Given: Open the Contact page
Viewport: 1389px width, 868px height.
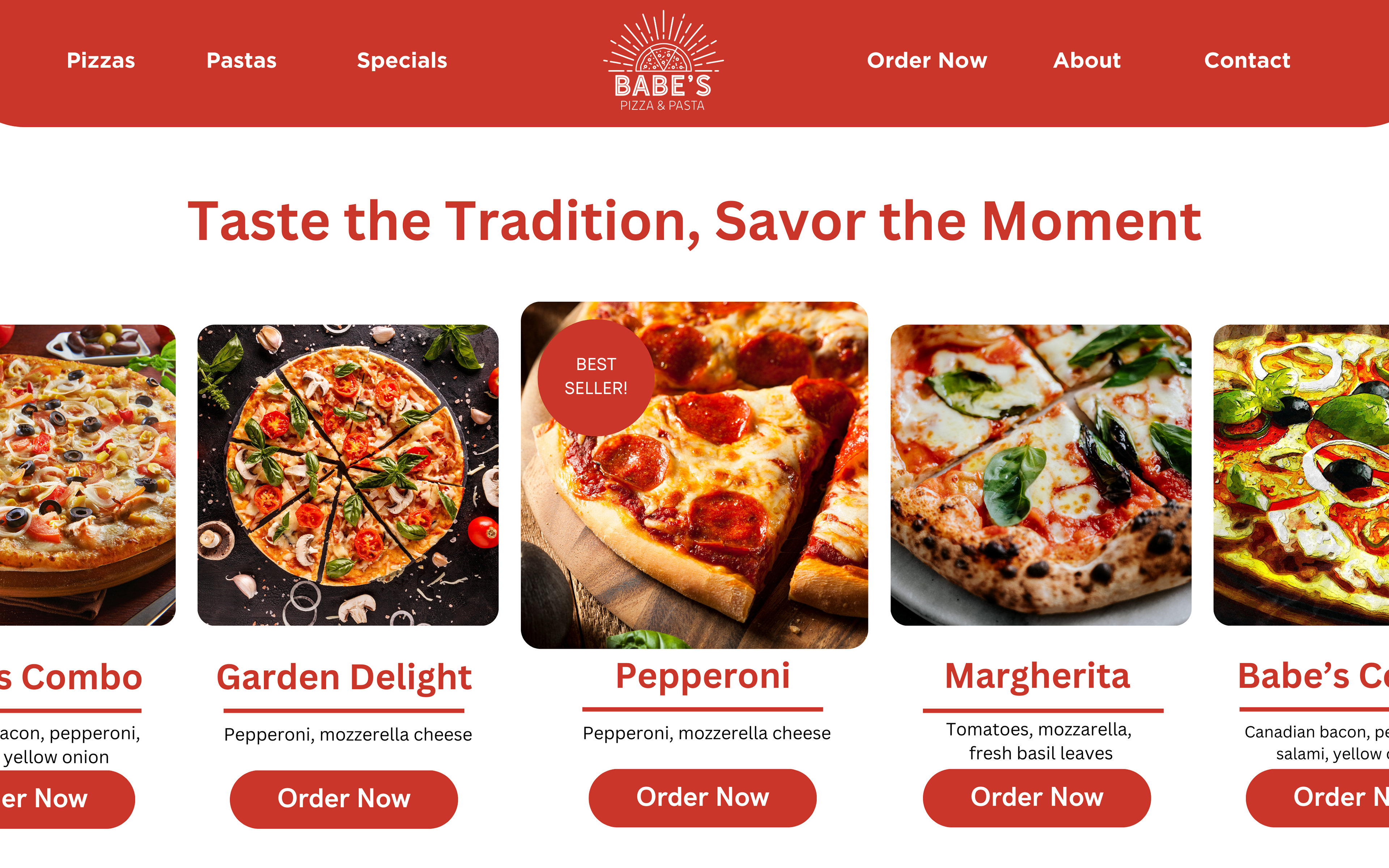Looking at the screenshot, I should click(x=1246, y=60).
